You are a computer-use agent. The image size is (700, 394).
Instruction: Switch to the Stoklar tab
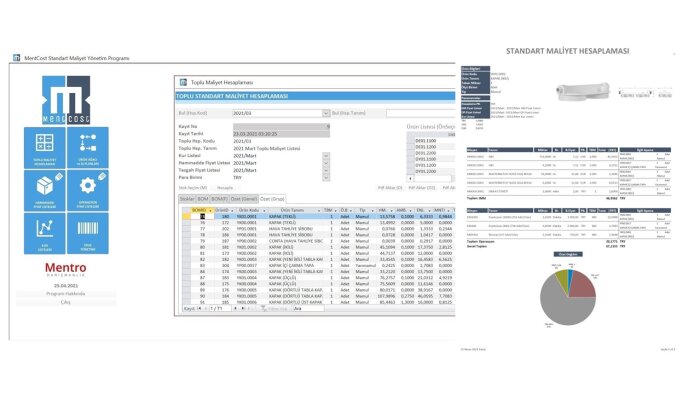[187, 199]
